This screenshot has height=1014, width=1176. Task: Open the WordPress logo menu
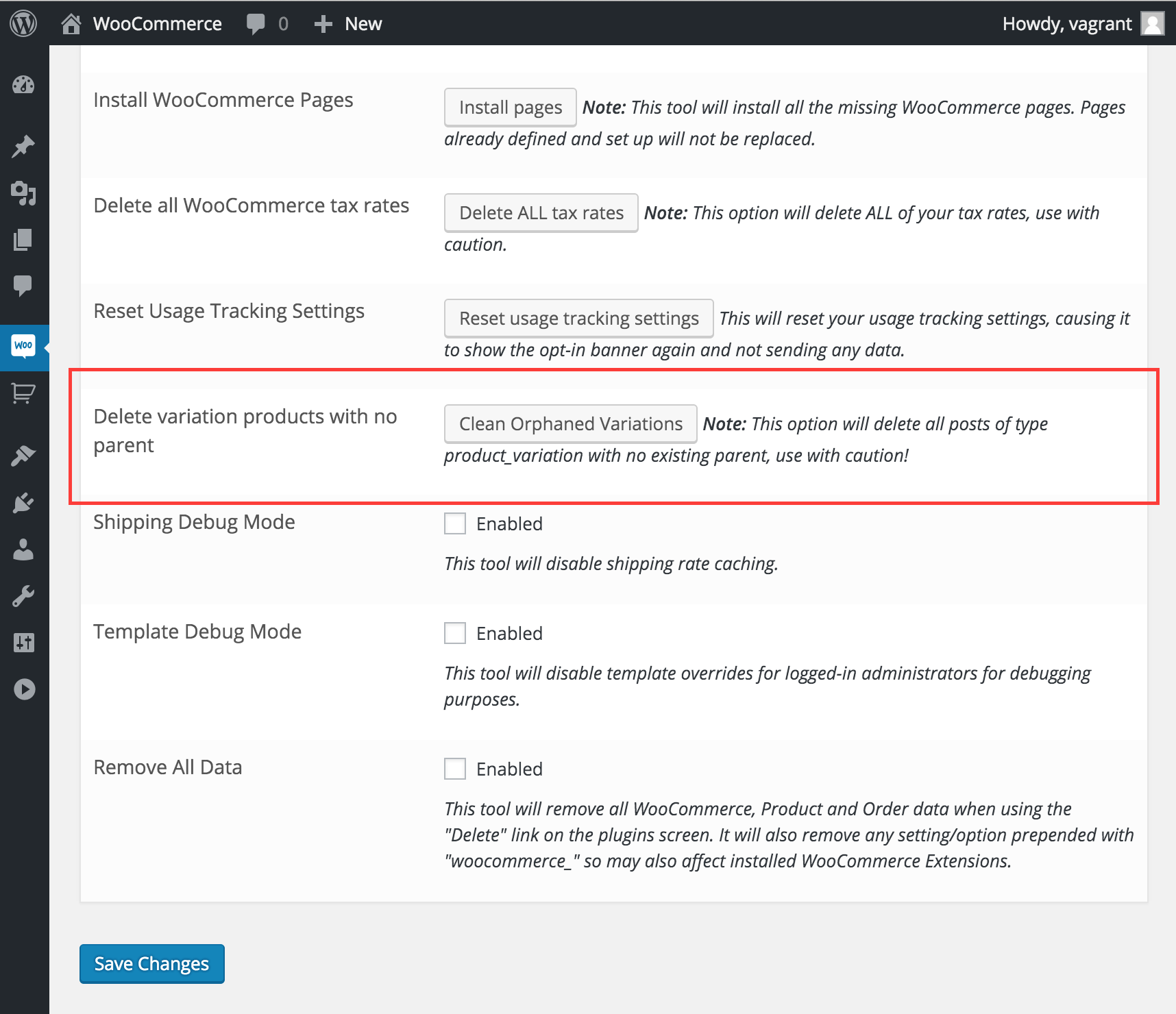[23, 24]
